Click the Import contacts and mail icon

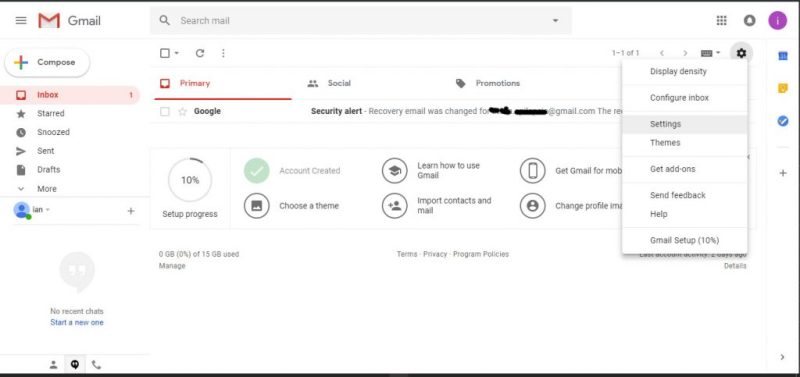[394, 206]
